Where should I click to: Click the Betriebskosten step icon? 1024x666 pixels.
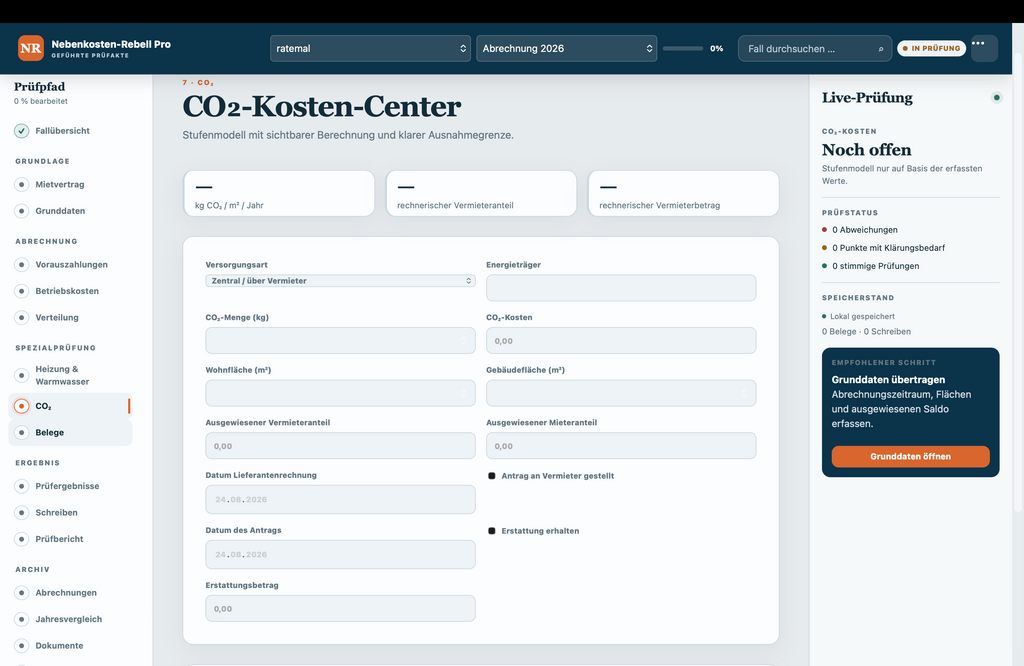pyautogui.click(x=22, y=291)
